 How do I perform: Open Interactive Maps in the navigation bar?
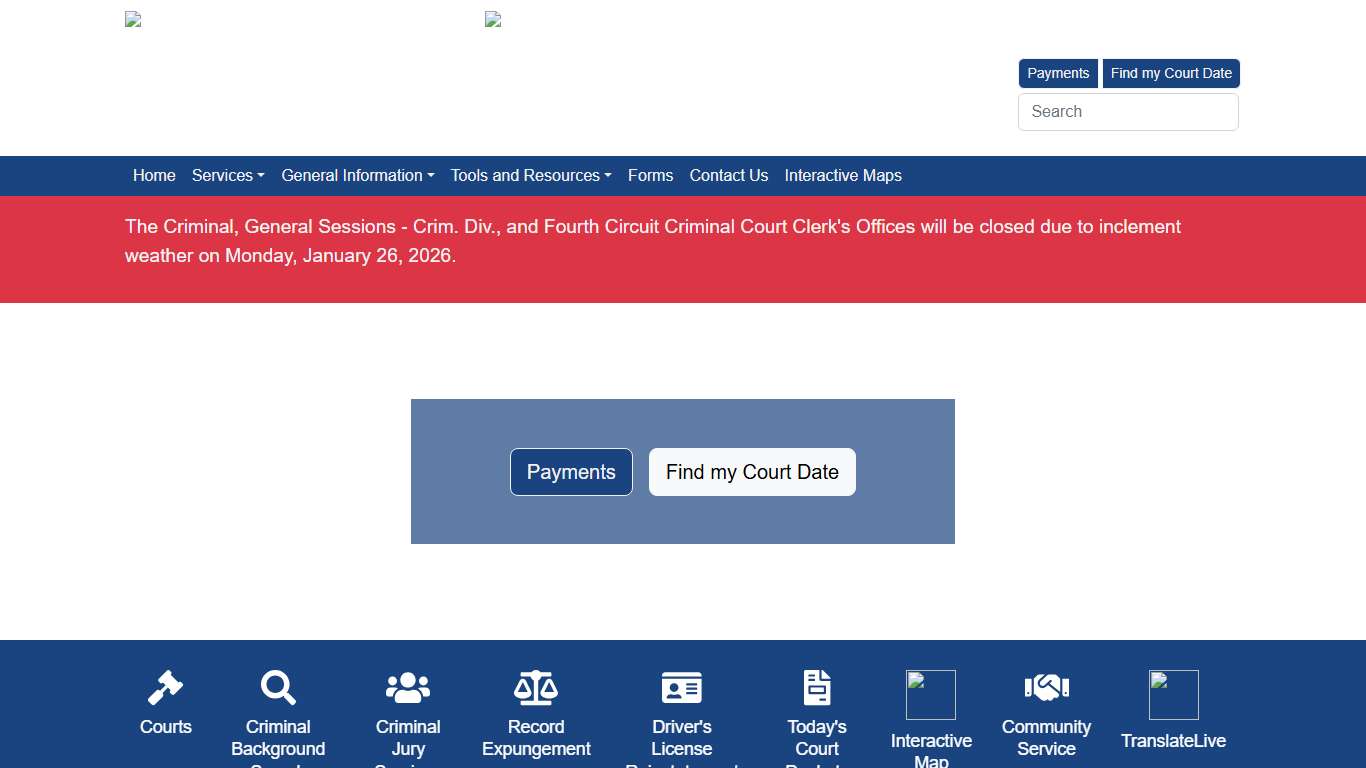pos(843,176)
